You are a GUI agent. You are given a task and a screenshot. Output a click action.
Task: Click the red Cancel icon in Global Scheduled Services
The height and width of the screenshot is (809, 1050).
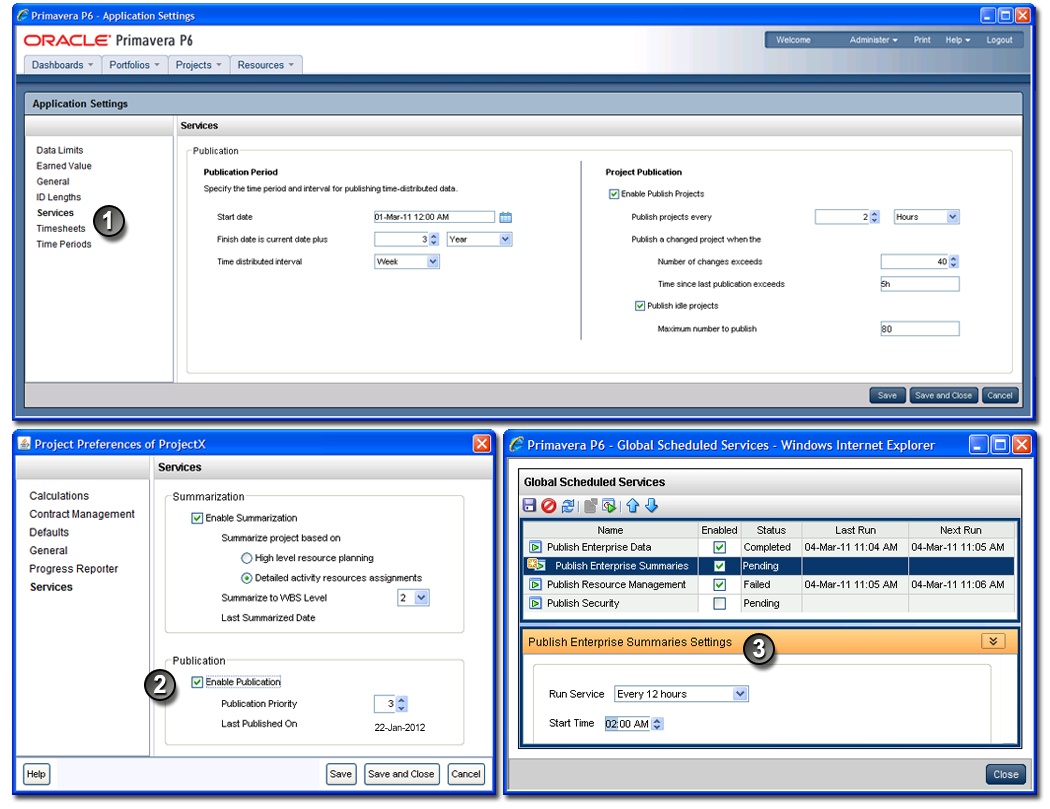click(548, 506)
